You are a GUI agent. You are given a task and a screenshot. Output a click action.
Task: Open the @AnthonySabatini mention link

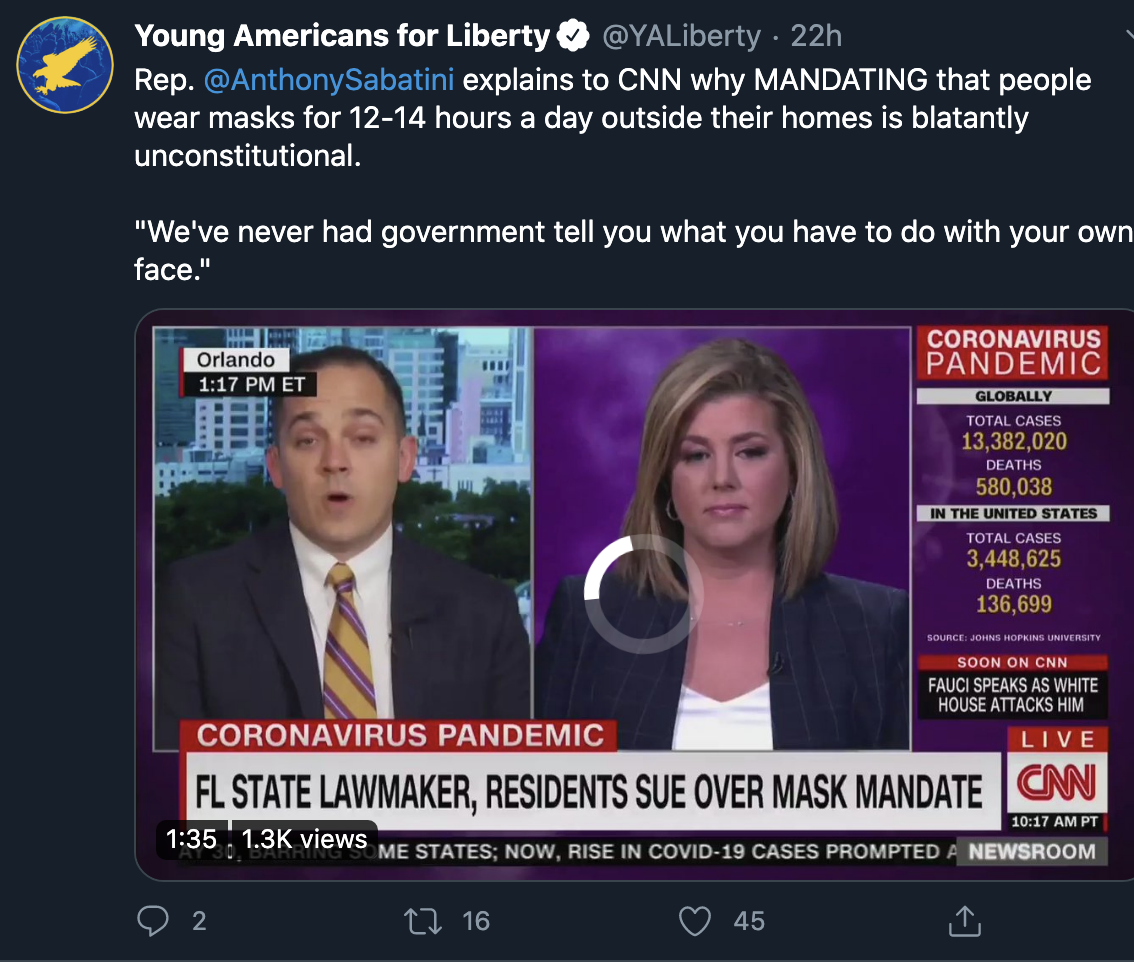click(329, 80)
